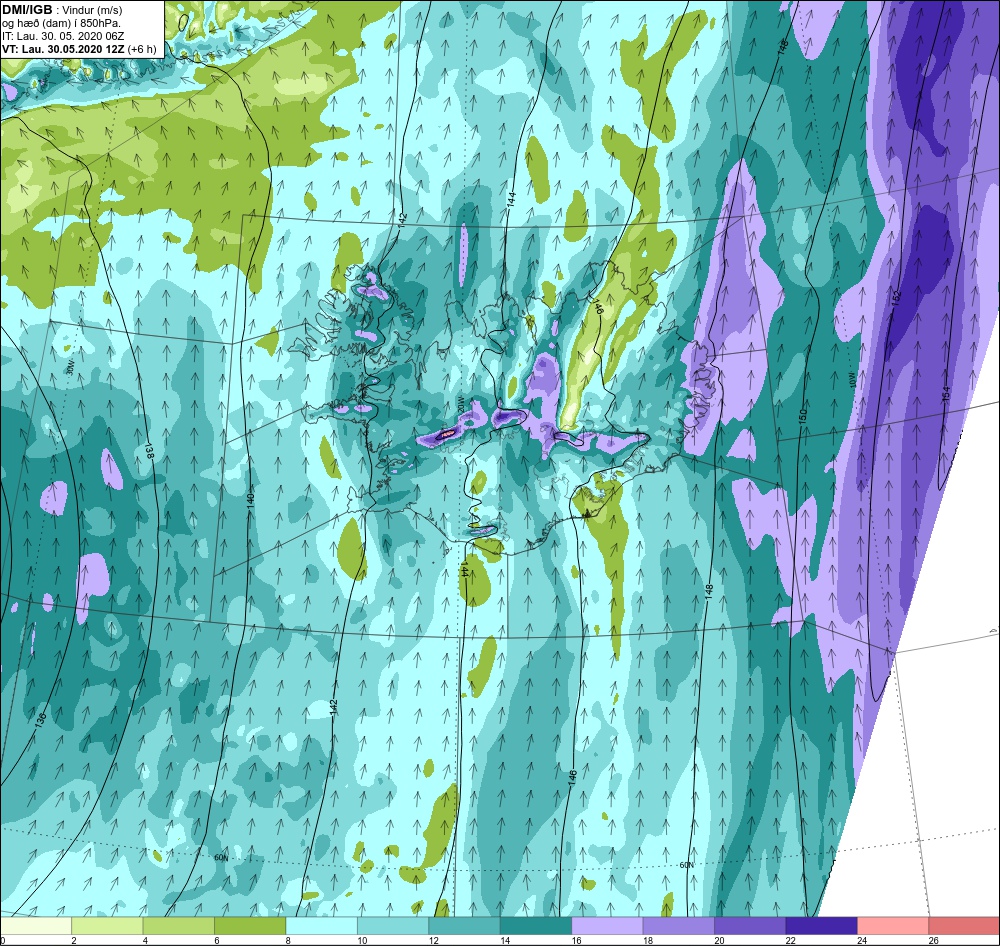Screen dimensions: 1000x946
Task: Click the legend value label '14'
Action: pyautogui.click(x=504, y=940)
